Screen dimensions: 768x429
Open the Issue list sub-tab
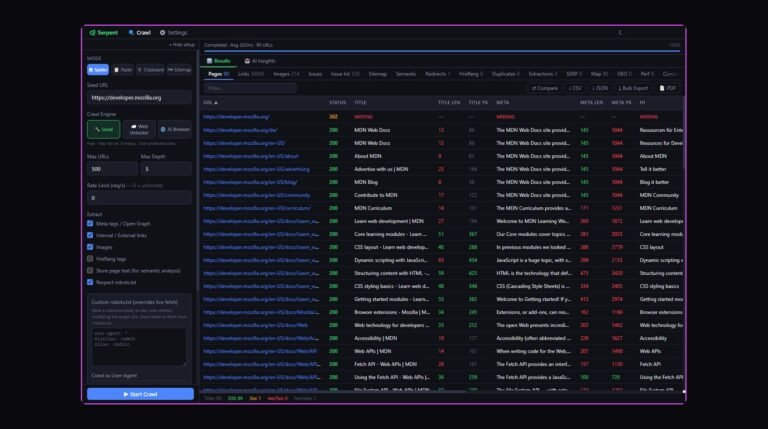(x=345, y=74)
